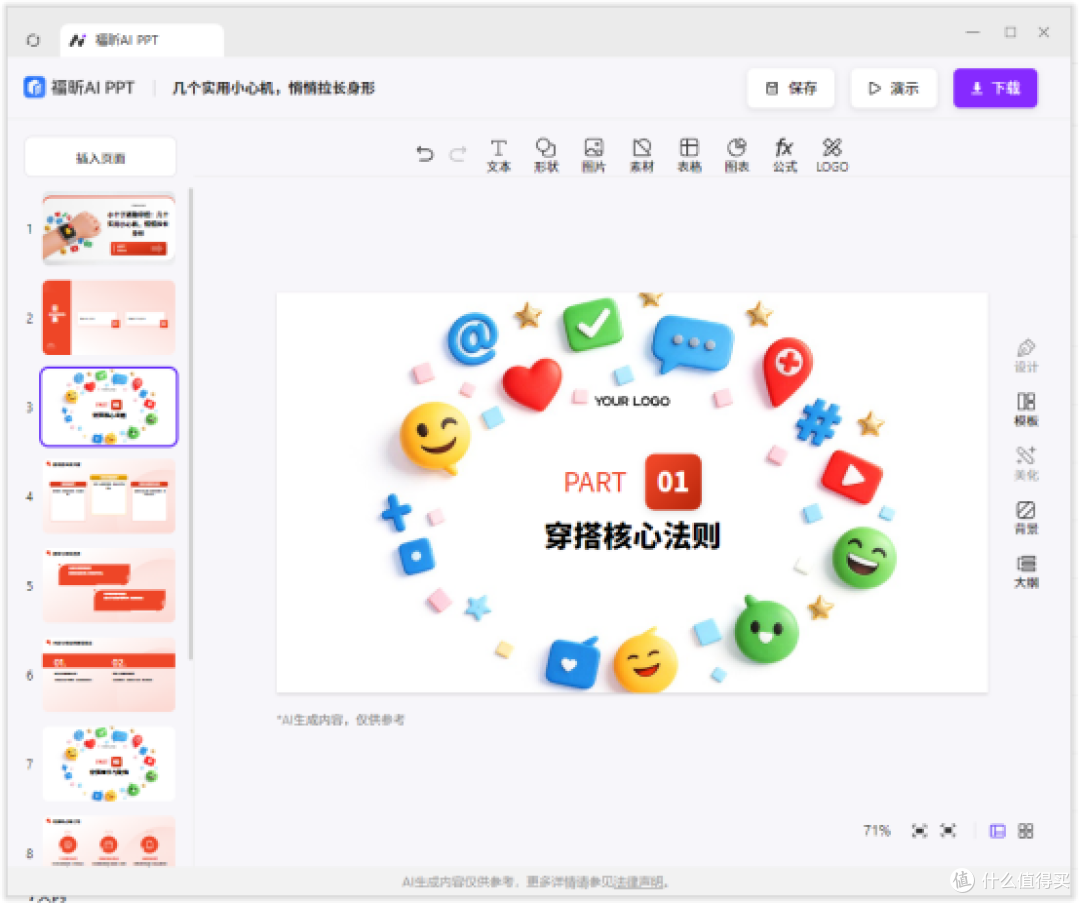
Task: Open the 形状 shapes tool
Action: point(546,156)
